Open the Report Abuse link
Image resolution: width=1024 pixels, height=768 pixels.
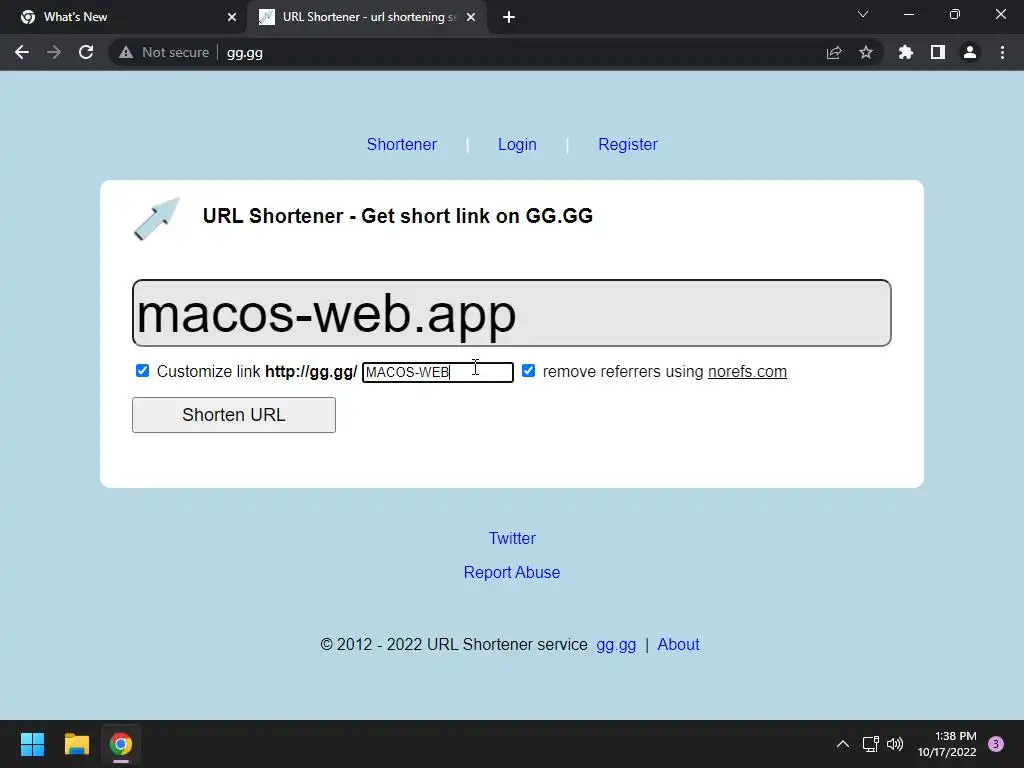pos(512,572)
